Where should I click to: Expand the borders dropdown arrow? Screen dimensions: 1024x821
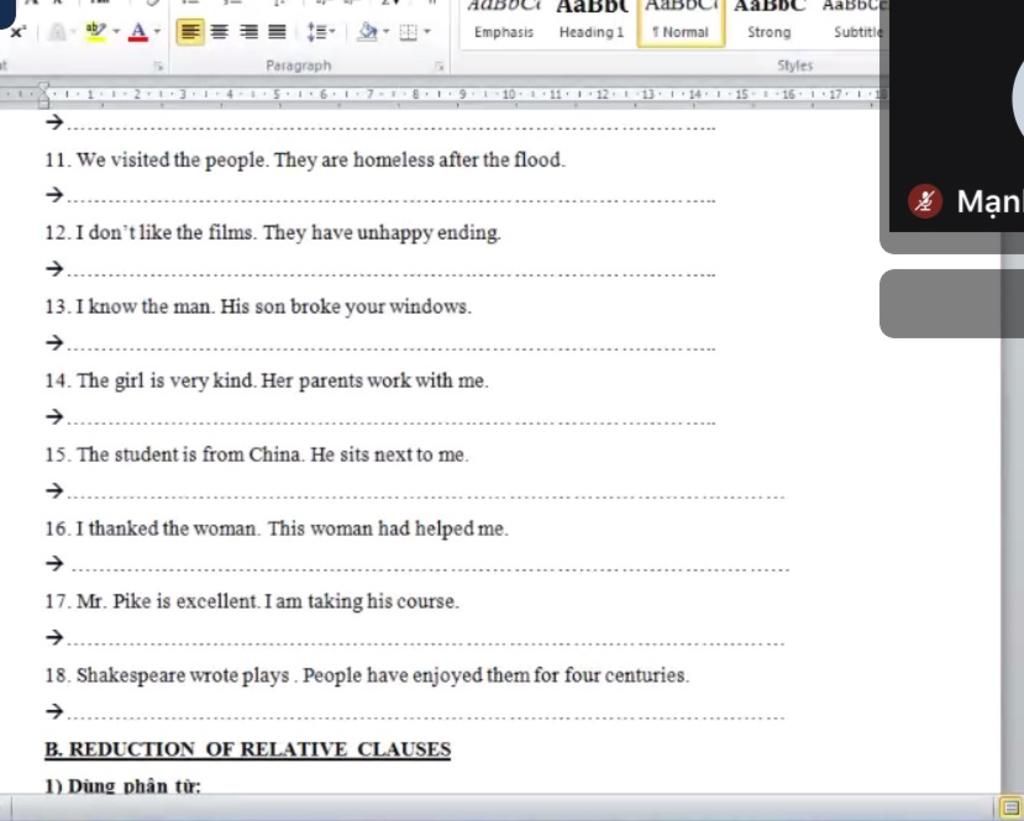(427, 31)
